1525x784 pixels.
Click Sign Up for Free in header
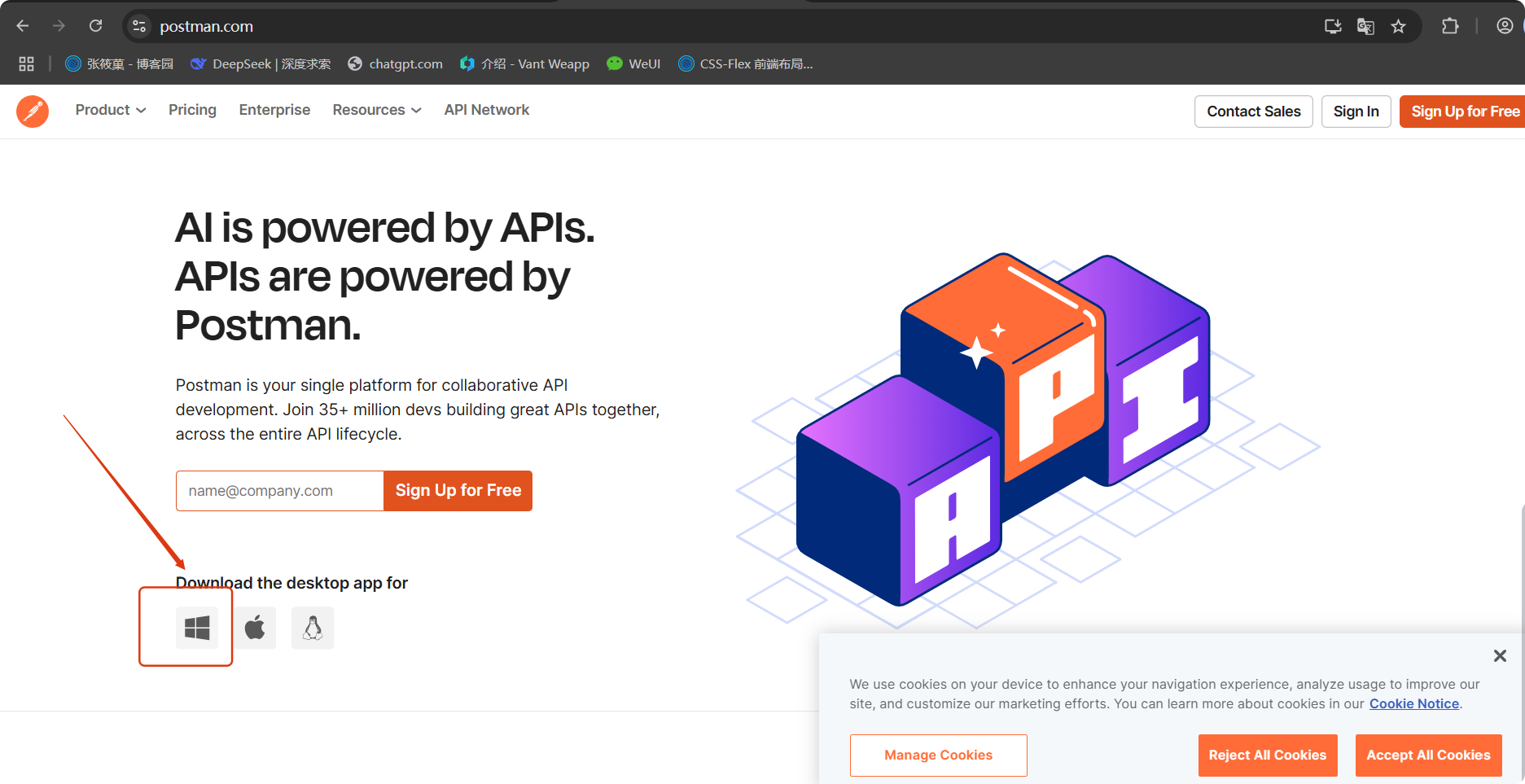(x=1463, y=112)
